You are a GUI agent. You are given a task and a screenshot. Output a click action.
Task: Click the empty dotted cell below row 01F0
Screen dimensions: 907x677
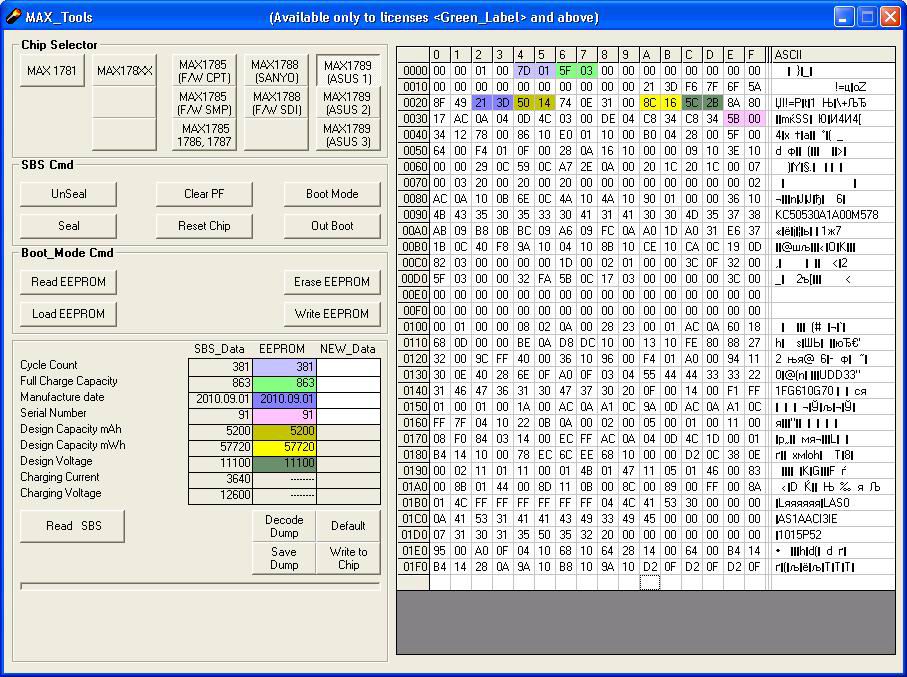point(650,582)
